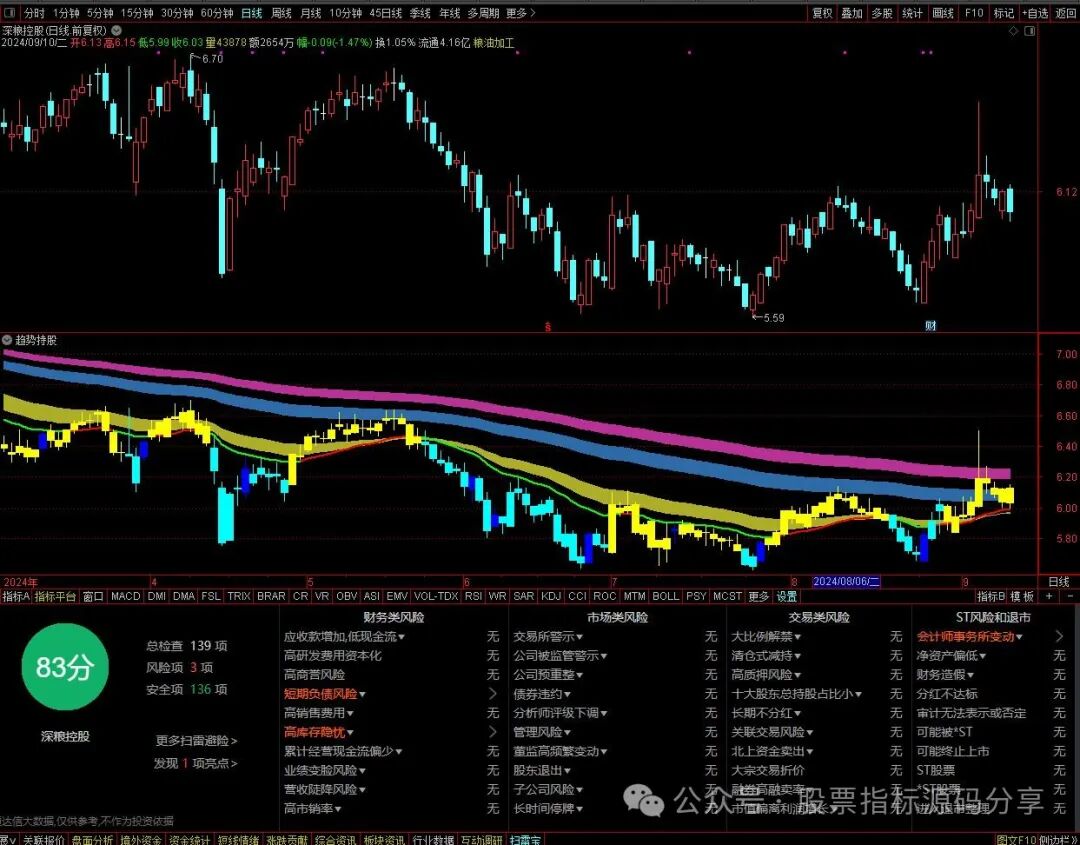Viewport: 1080px width, 845px height.
Task: Select the BOLL indicator
Action: pyautogui.click(x=665, y=596)
